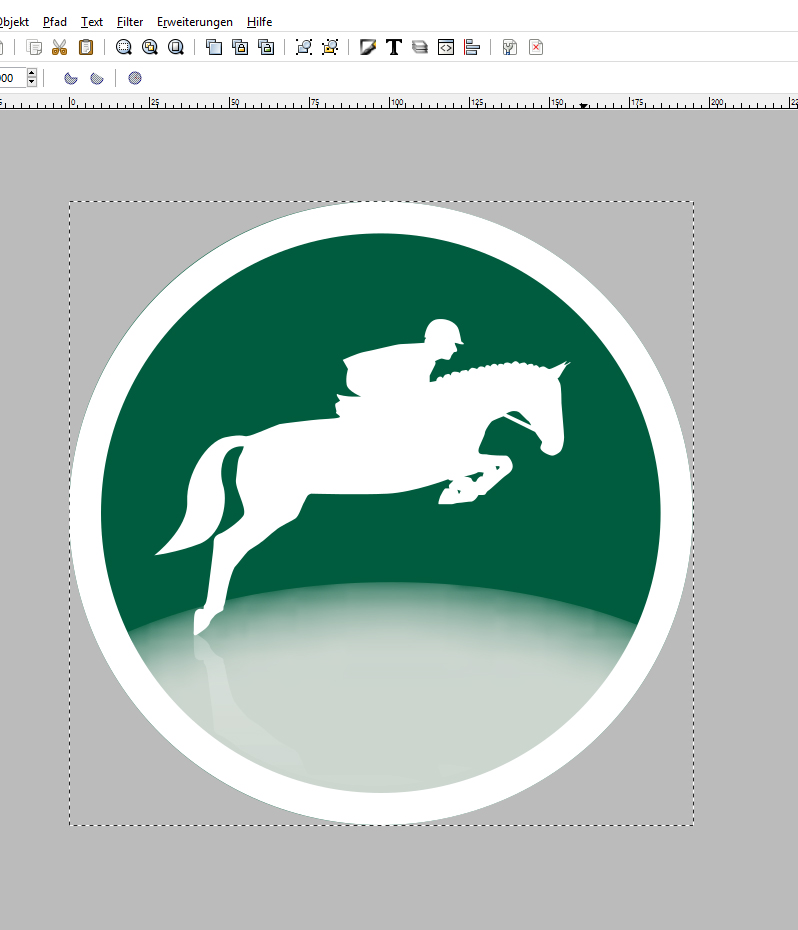Duplicate the selected object via toolbar icon
Viewport: 798px width, 930px height.
[x=214, y=47]
